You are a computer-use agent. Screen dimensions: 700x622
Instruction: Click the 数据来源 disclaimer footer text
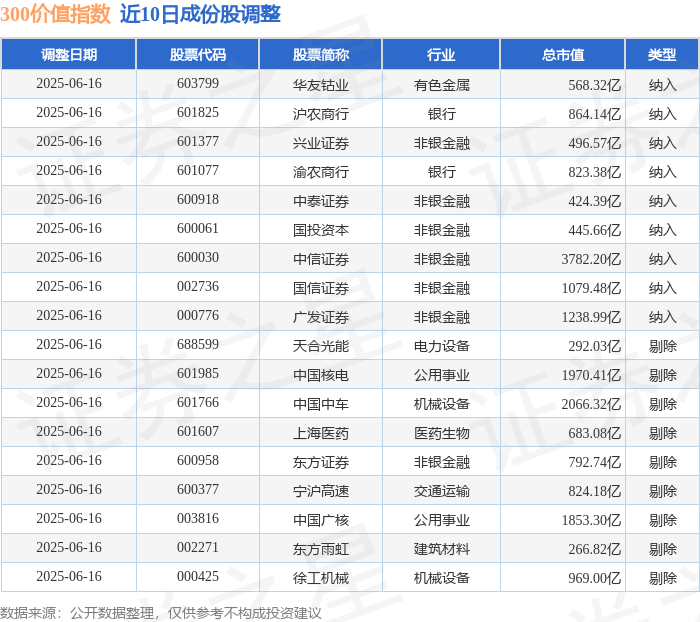[161, 613]
